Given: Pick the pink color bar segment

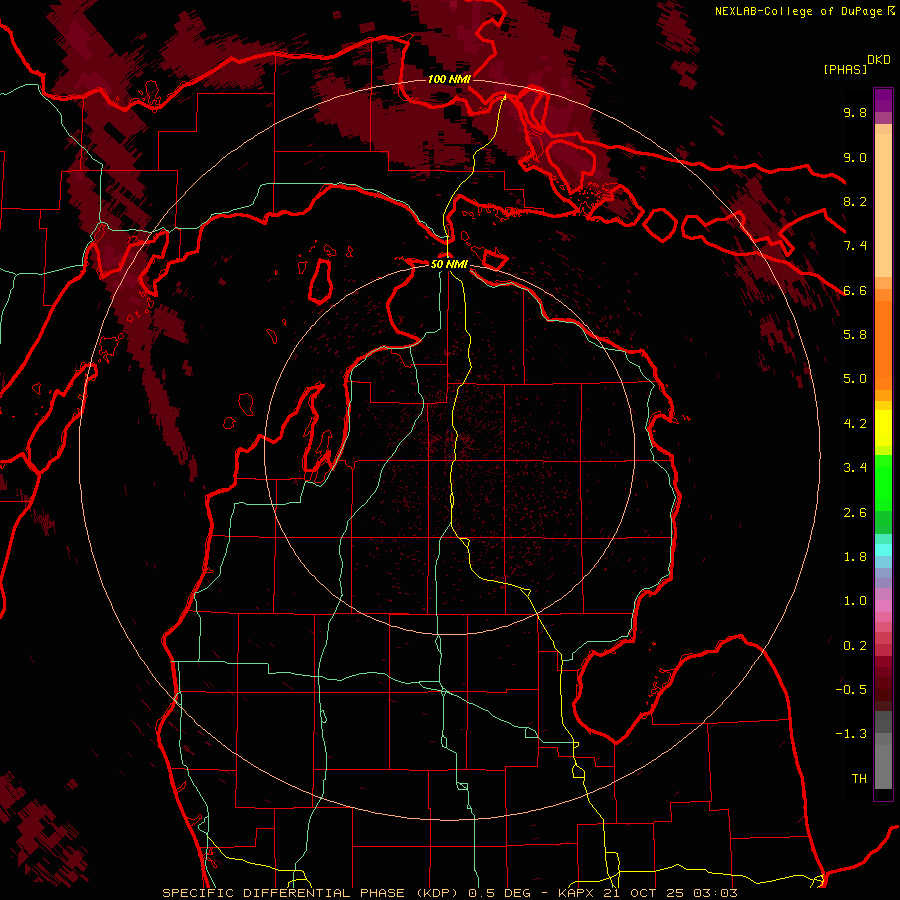Looking at the screenshot, I should pos(883,606).
